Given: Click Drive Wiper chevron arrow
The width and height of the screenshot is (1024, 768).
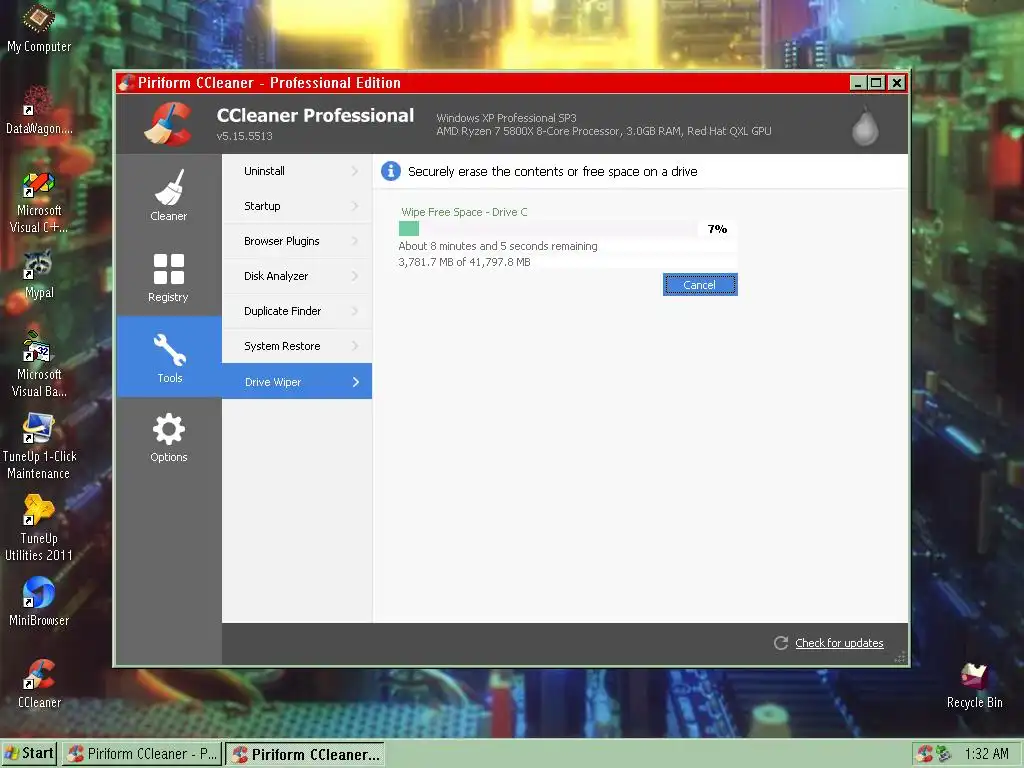Looking at the screenshot, I should (356, 382).
